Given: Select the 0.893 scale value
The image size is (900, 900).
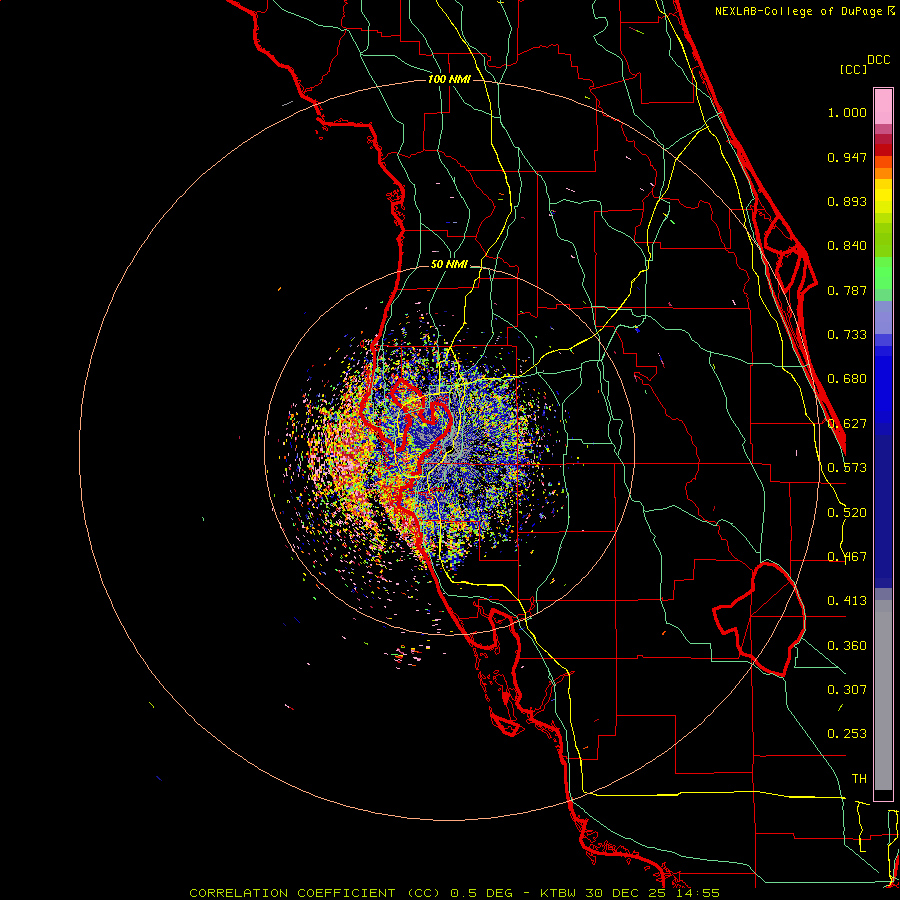Looking at the screenshot, I should pyautogui.click(x=847, y=201).
